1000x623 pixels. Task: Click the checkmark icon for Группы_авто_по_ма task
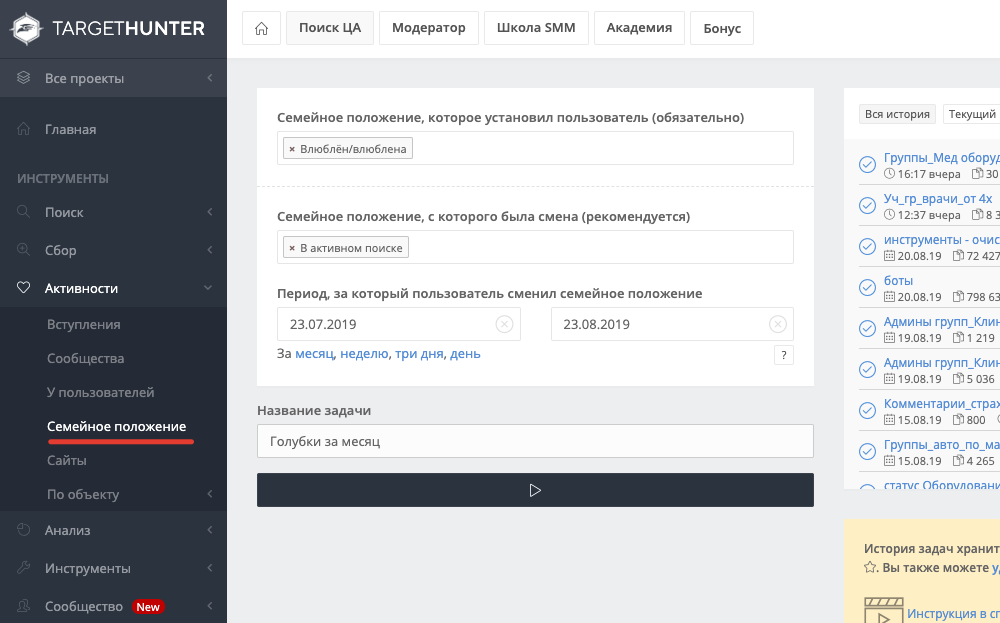[x=867, y=451]
